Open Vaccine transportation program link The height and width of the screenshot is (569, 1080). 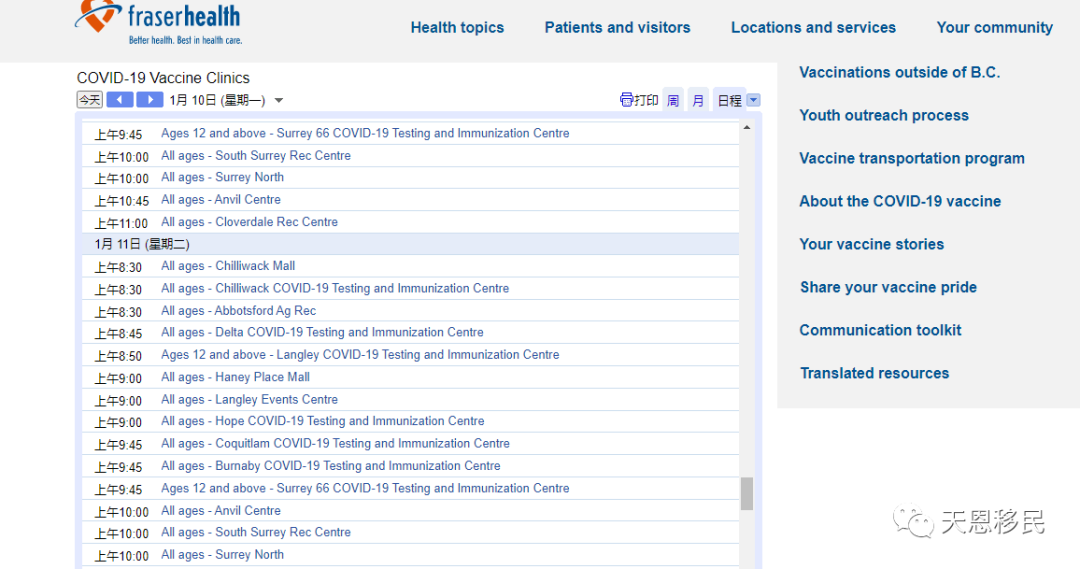click(x=912, y=158)
